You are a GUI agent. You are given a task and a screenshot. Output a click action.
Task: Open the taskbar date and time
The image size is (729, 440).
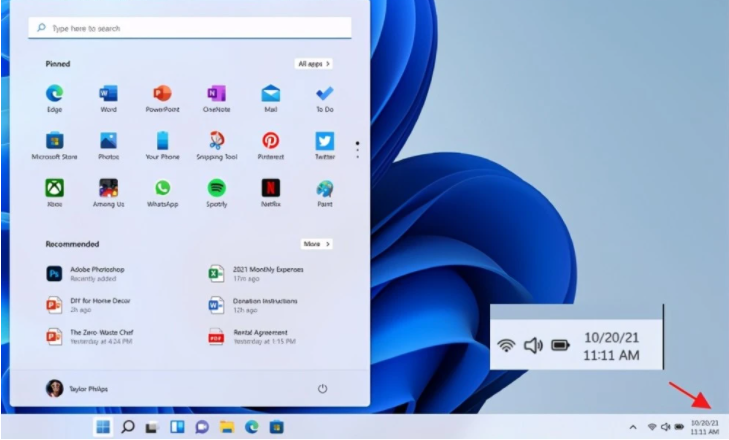coord(704,427)
